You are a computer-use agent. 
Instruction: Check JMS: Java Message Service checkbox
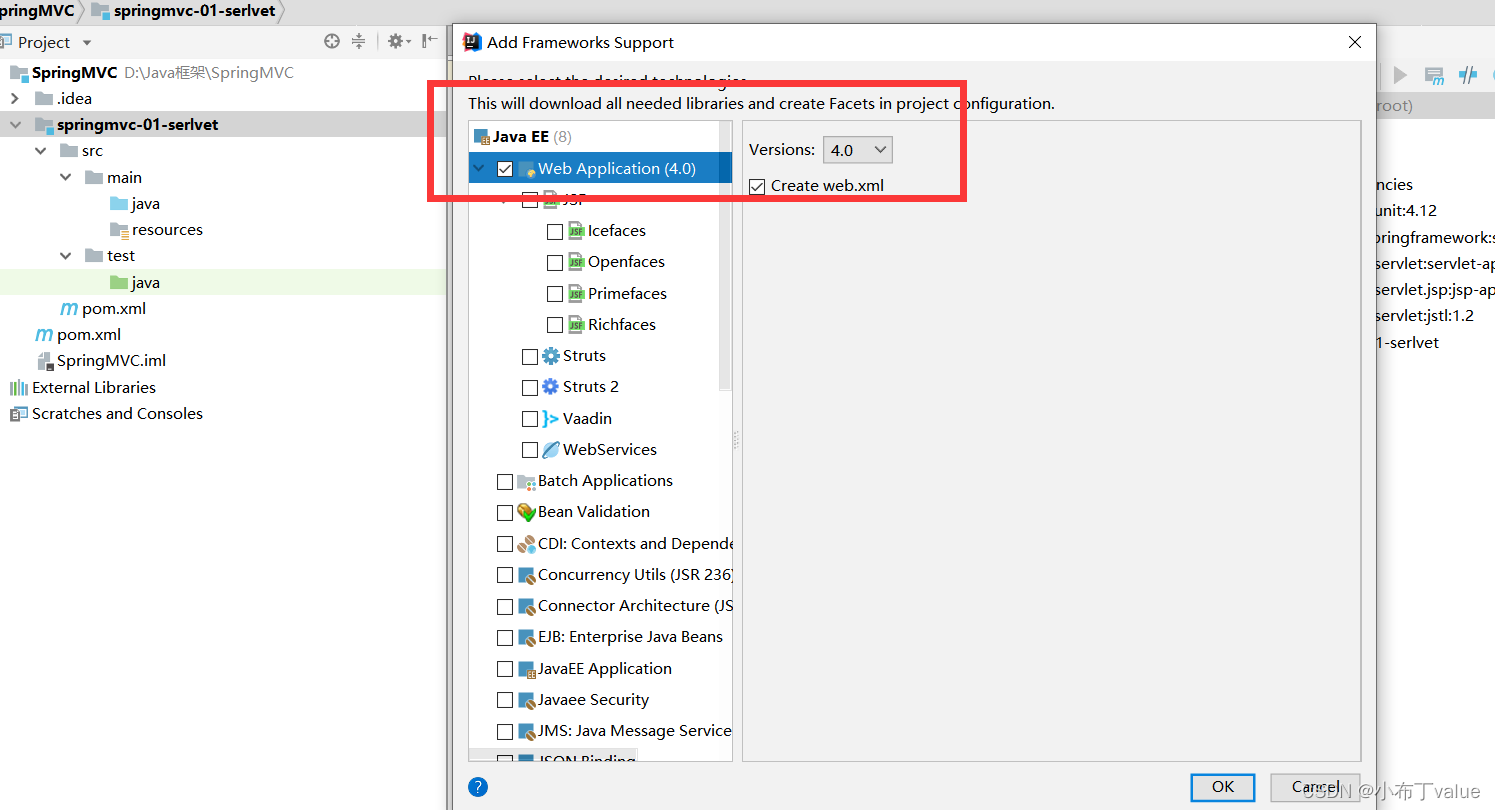tap(505, 731)
